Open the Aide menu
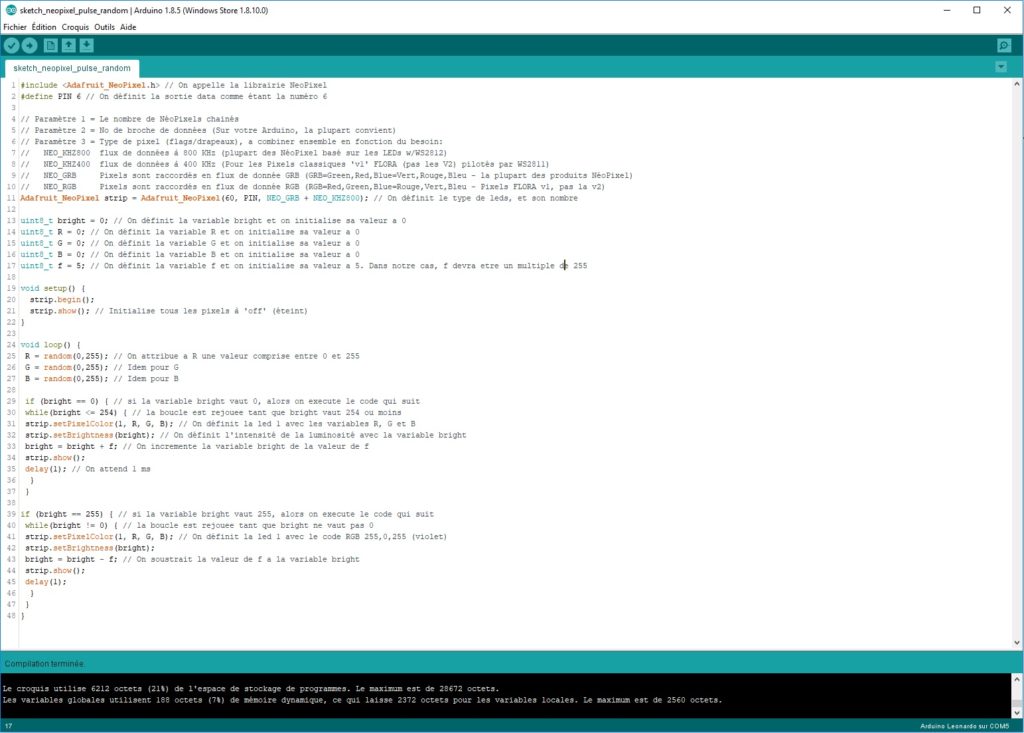 click(128, 27)
